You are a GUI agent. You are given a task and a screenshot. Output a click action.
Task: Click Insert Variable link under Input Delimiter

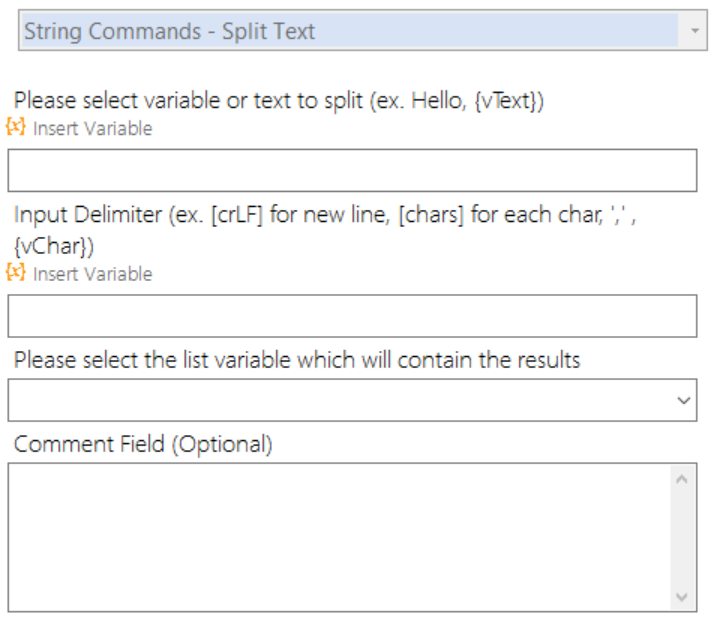tap(93, 274)
